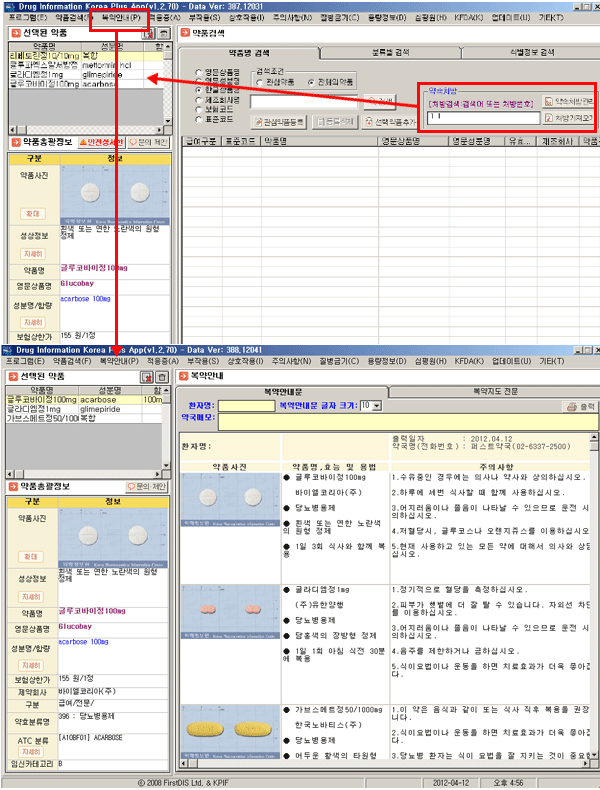The height and width of the screenshot is (790, 600).
Task: Open 상호작용(I) menu in lower window
Action: (245, 361)
